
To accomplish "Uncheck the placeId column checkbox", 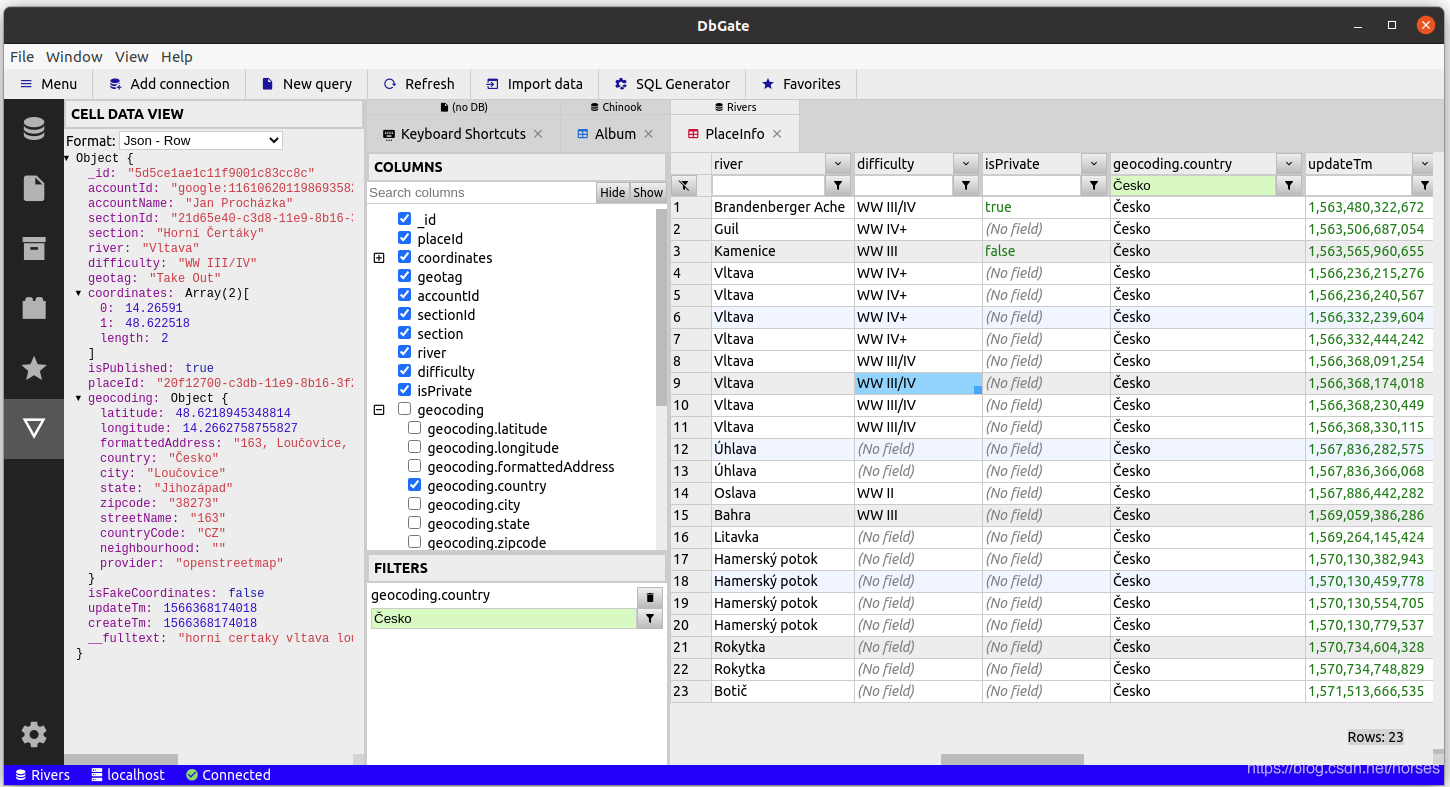I will click(404, 238).
